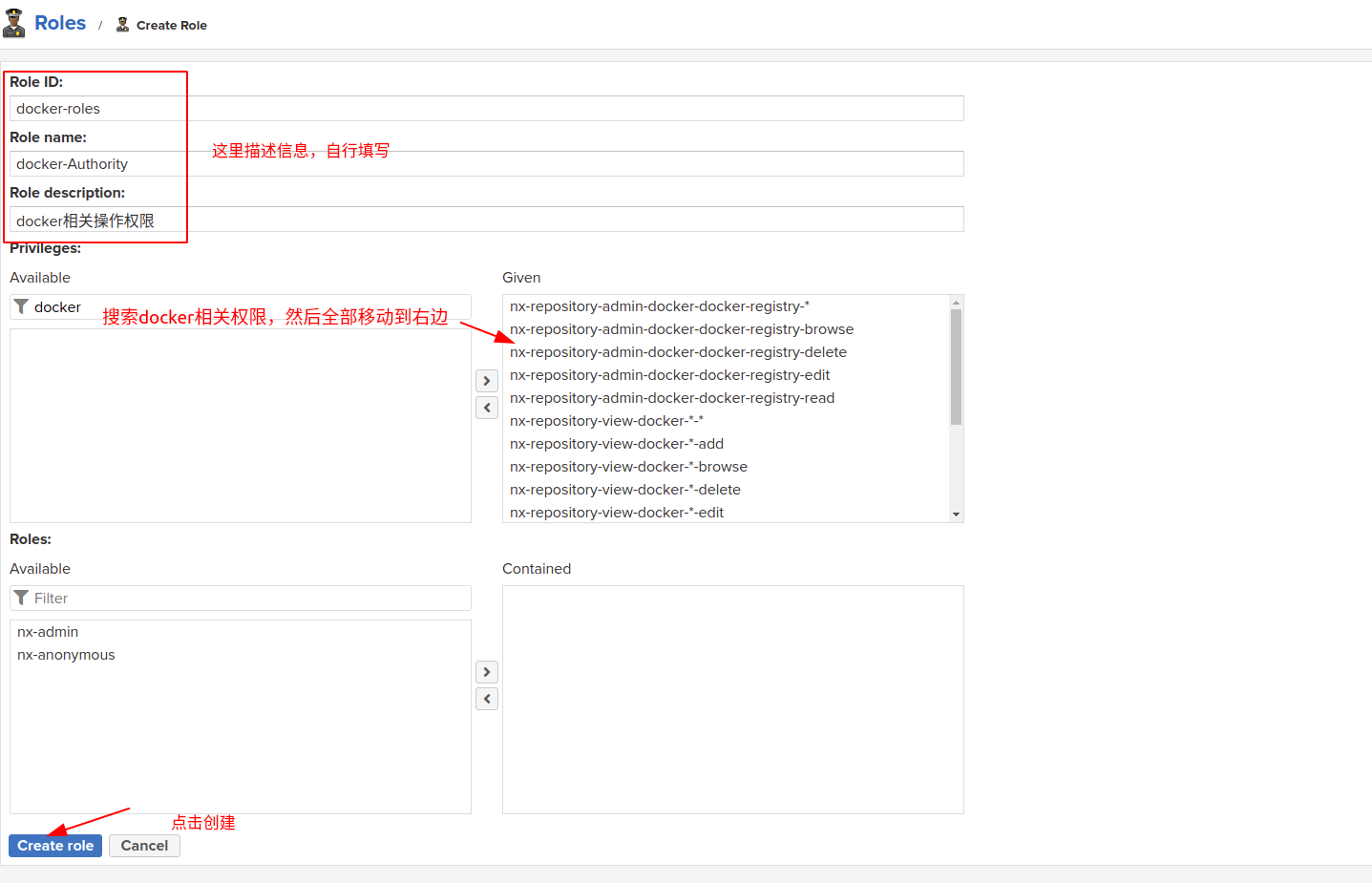Move privilege left with the Privileges remove arrow

click(487, 408)
